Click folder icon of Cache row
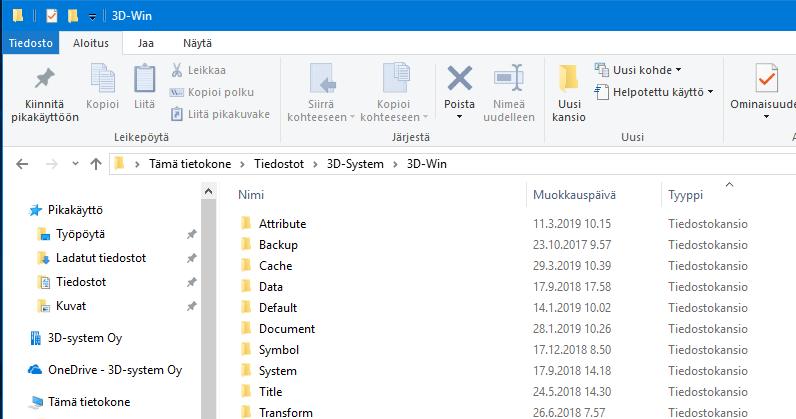 coord(246,265)
